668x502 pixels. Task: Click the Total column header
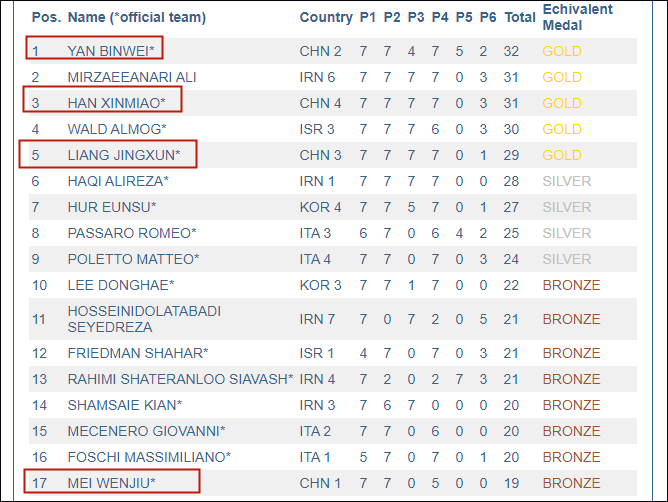click(x=520, y=18)
